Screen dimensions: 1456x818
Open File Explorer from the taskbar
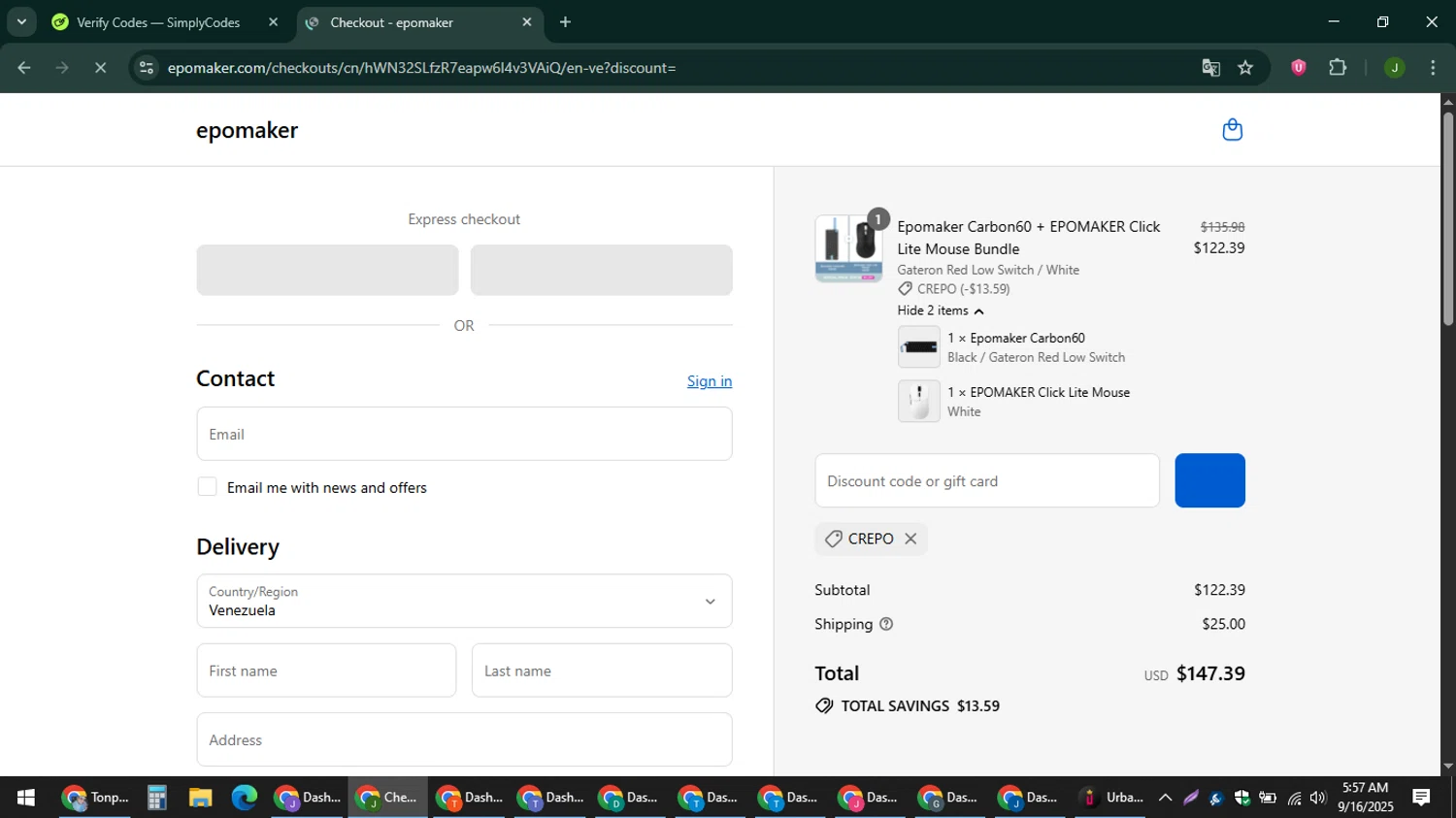[x=201, y=798]
